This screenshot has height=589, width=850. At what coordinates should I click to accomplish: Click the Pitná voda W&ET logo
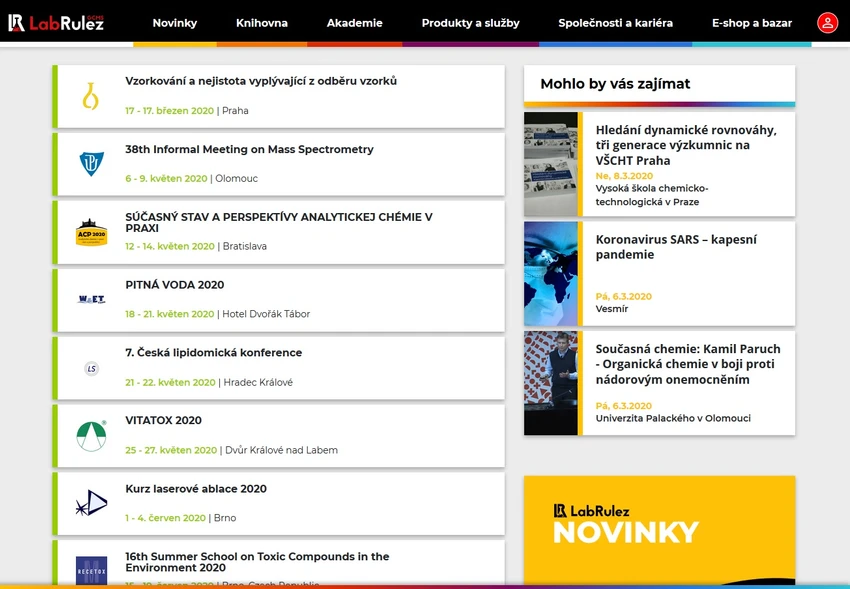click(91, 300)
